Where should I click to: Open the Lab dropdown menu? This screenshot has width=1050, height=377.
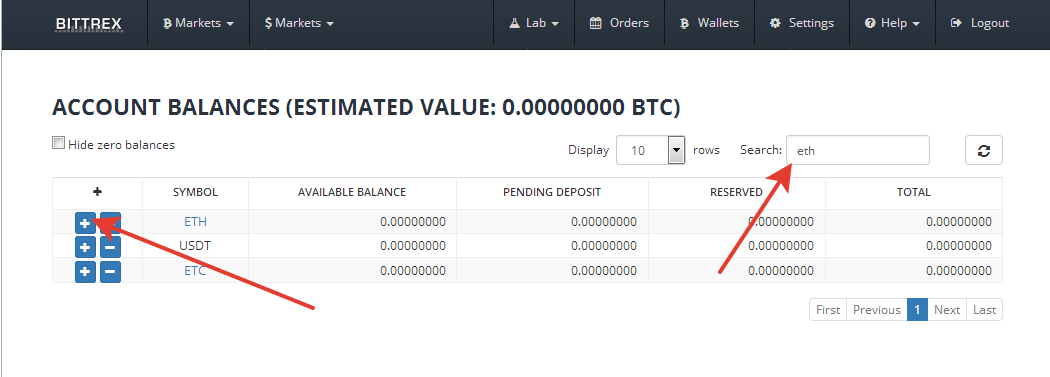(x=534, y=23)
